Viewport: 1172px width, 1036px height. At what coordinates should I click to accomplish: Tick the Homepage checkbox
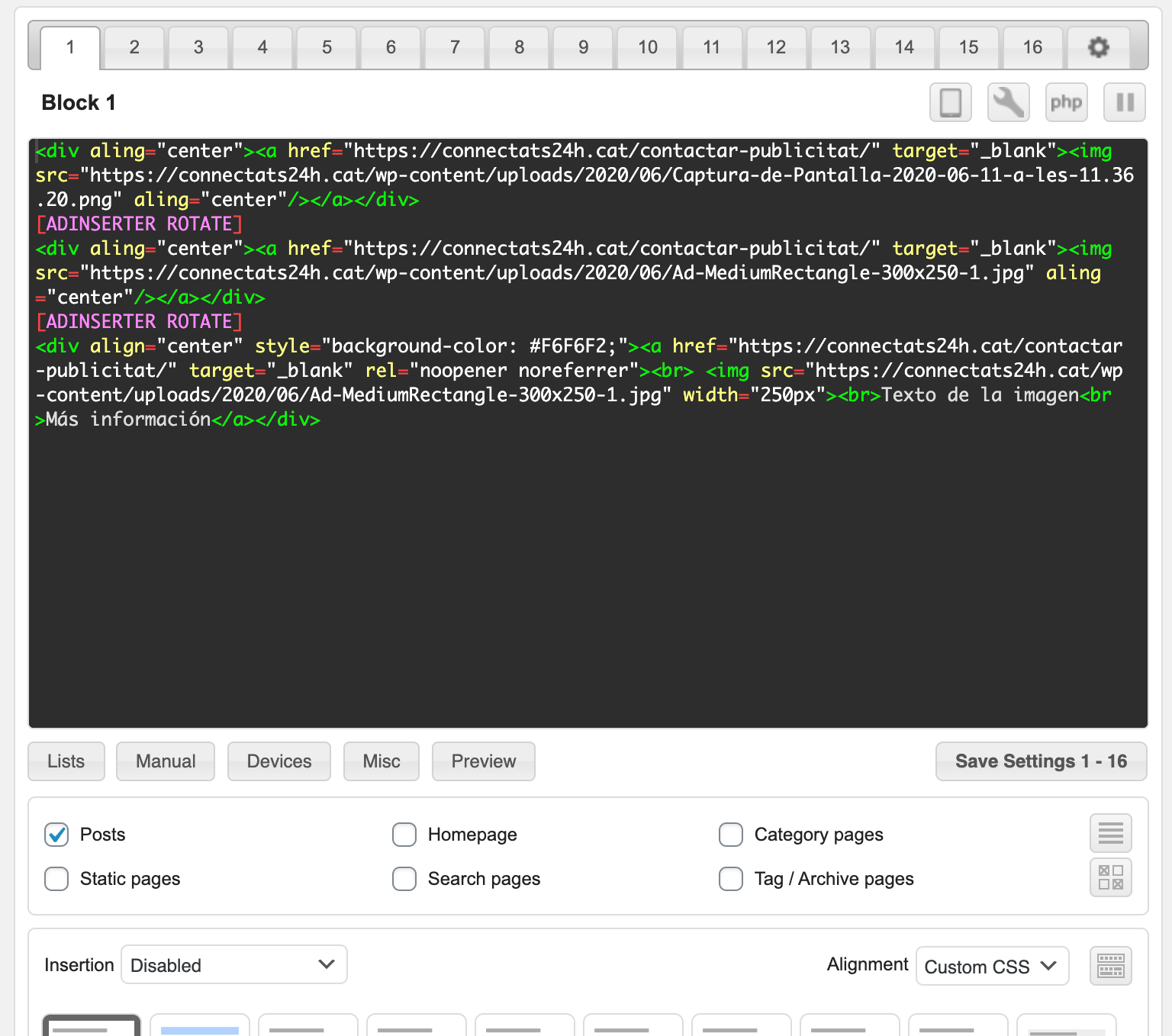coord(404,835)
